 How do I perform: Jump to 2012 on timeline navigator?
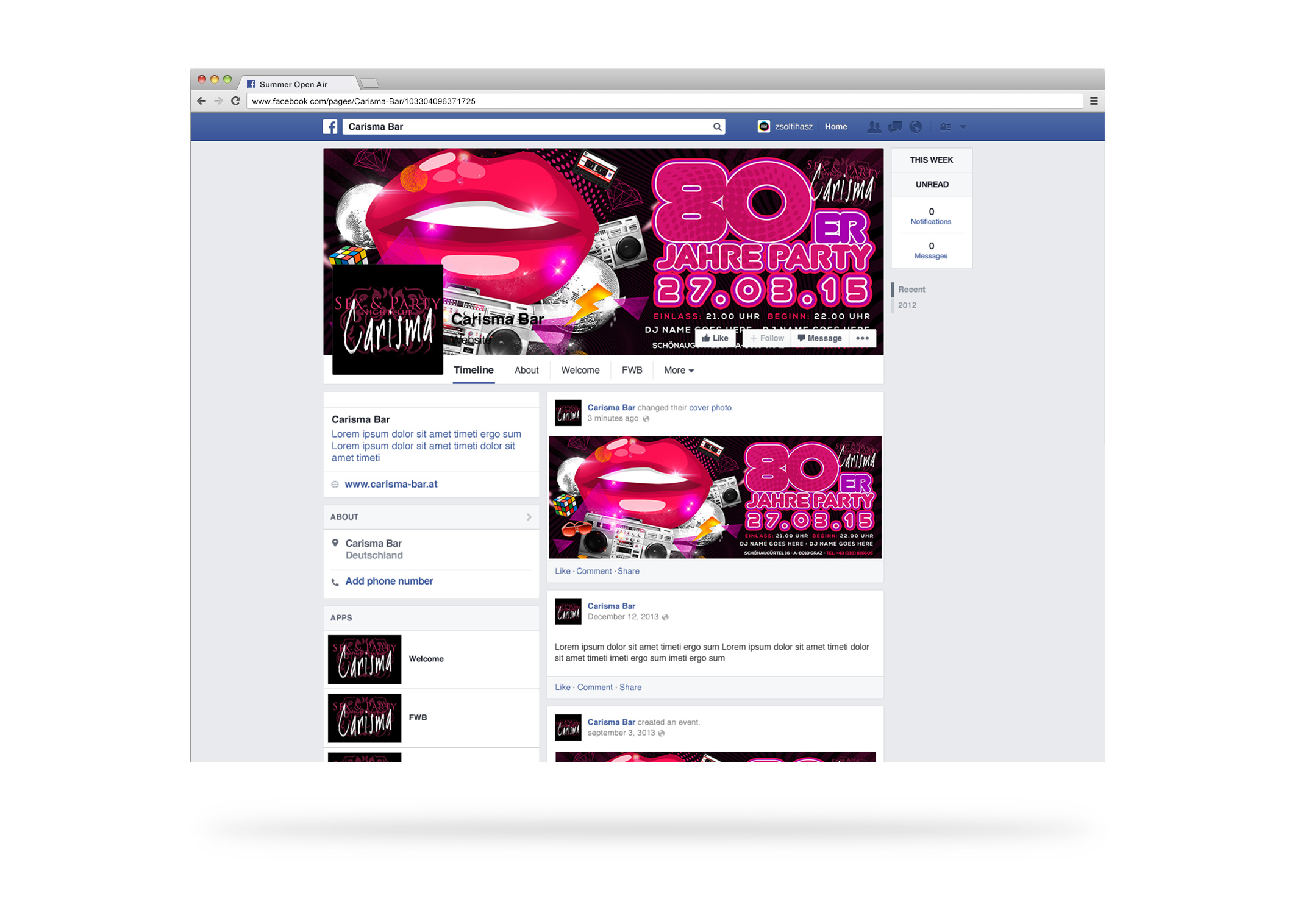907,305
